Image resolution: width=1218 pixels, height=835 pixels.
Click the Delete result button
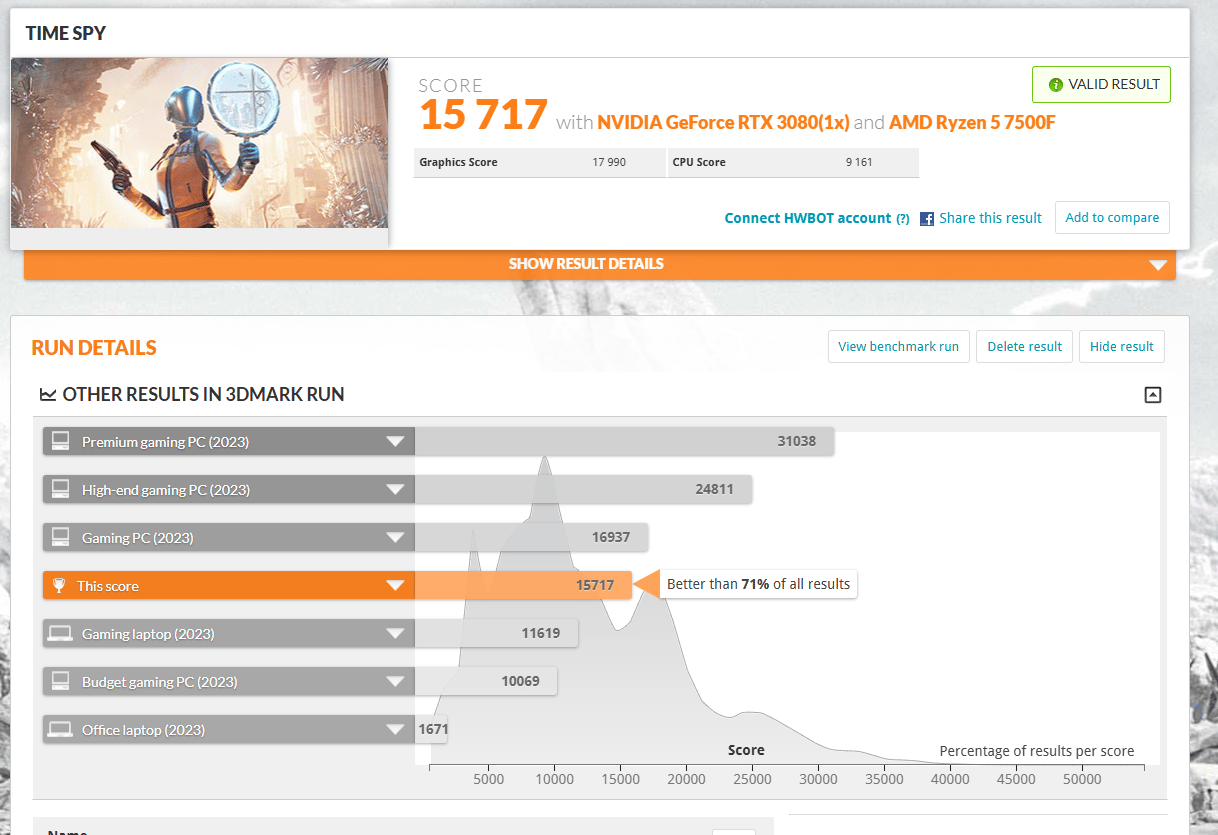pos(1024,347)
